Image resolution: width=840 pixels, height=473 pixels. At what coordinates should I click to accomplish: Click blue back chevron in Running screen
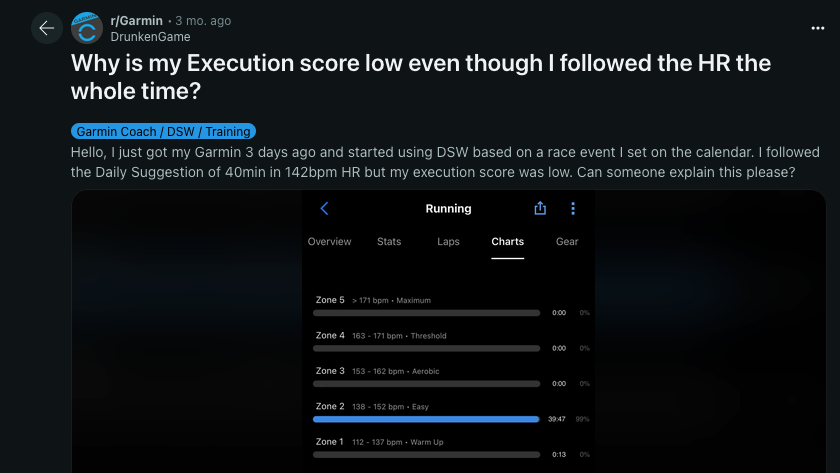tap(324, 208)
